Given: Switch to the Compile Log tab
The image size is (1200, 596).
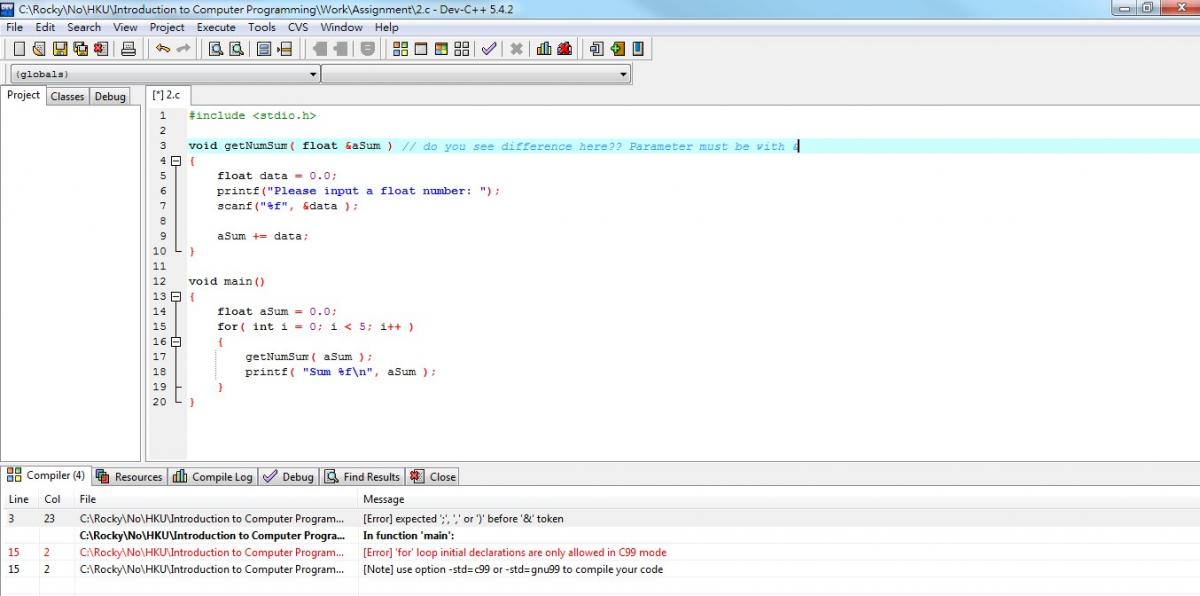Looking at the screenshot, I should [x=213, y=477].
